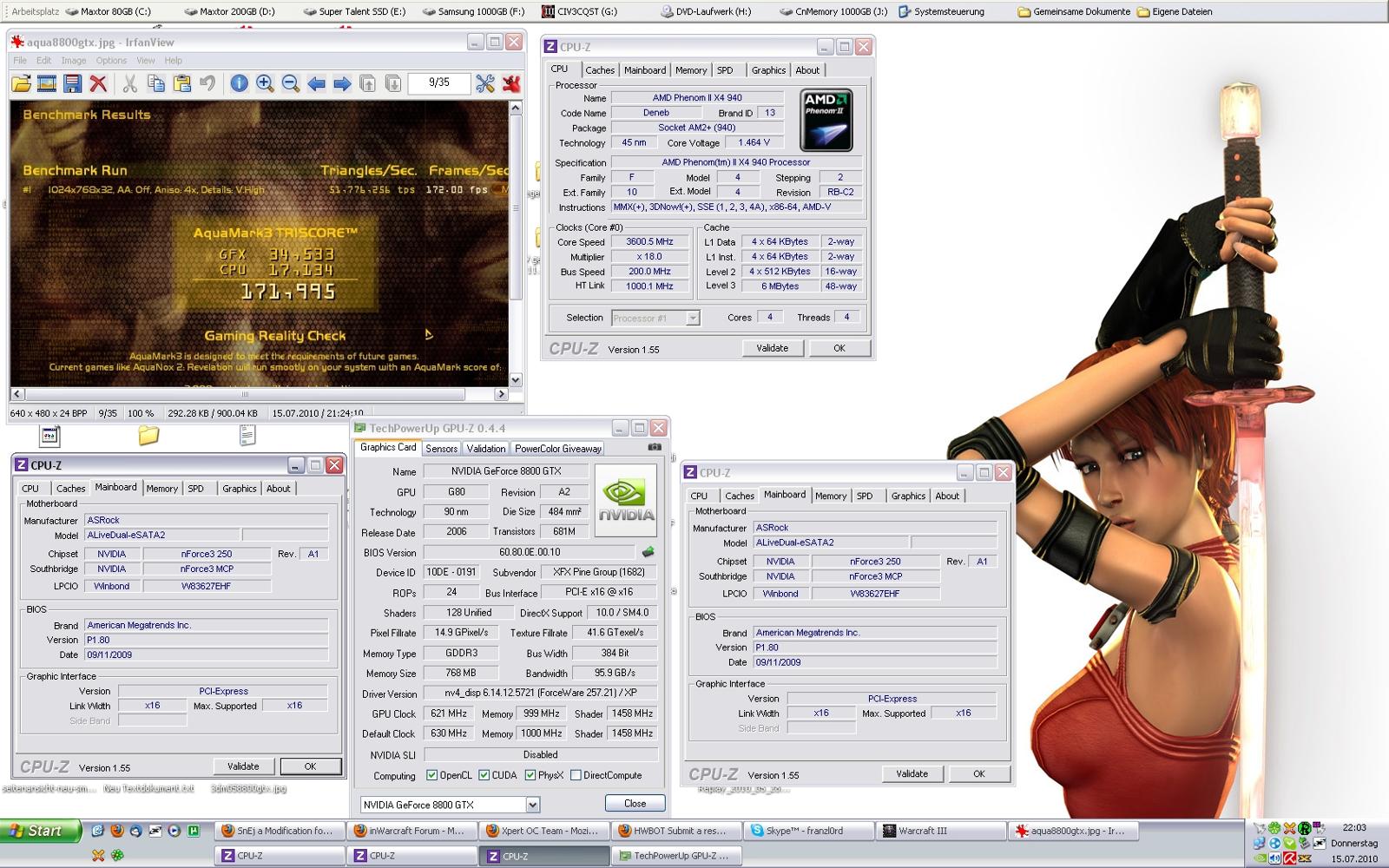Click the 9/35 image counter field
This screenshot has height=868, width=1389.
point(439,83)
